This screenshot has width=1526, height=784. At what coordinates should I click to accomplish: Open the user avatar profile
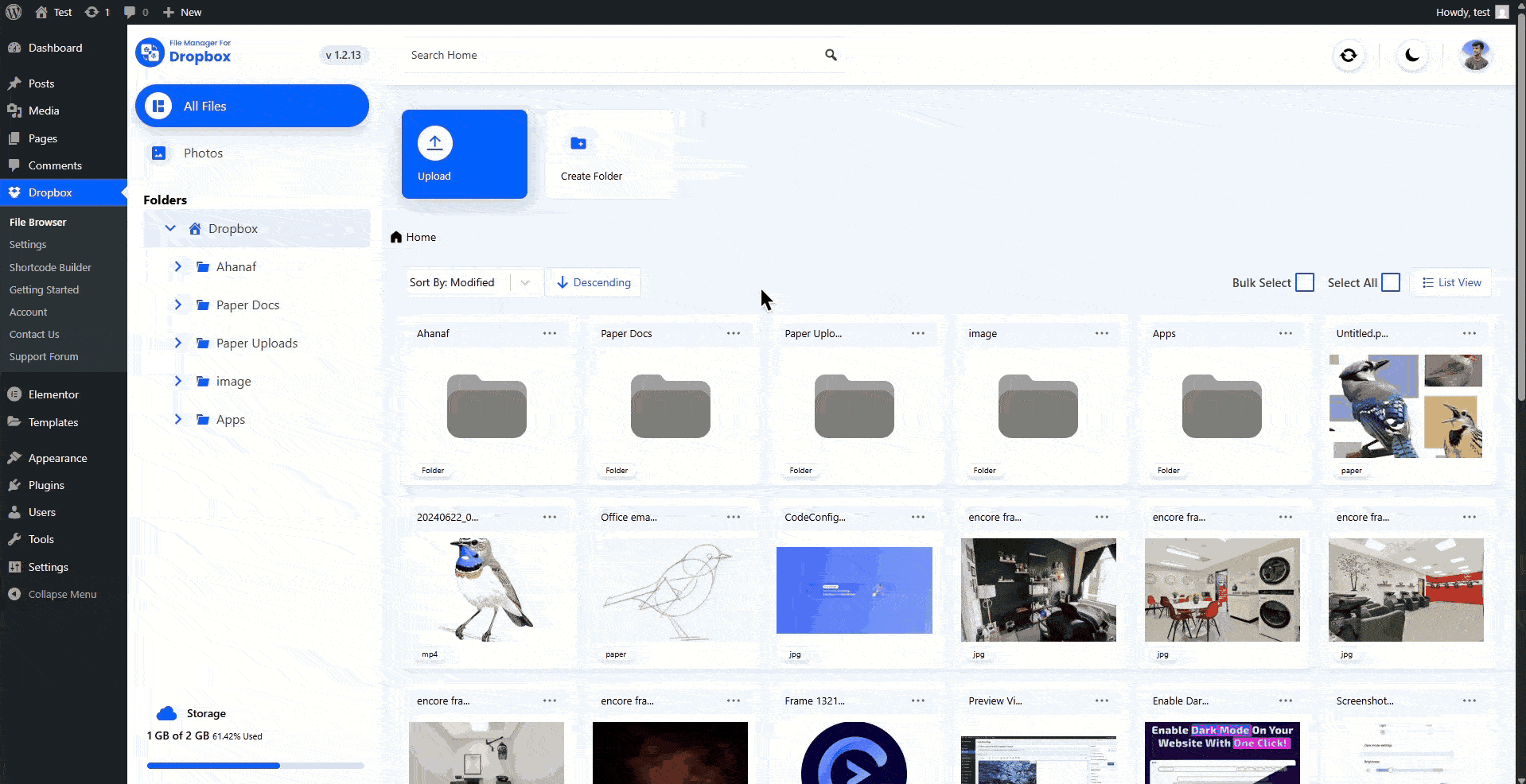[1476, 55]
